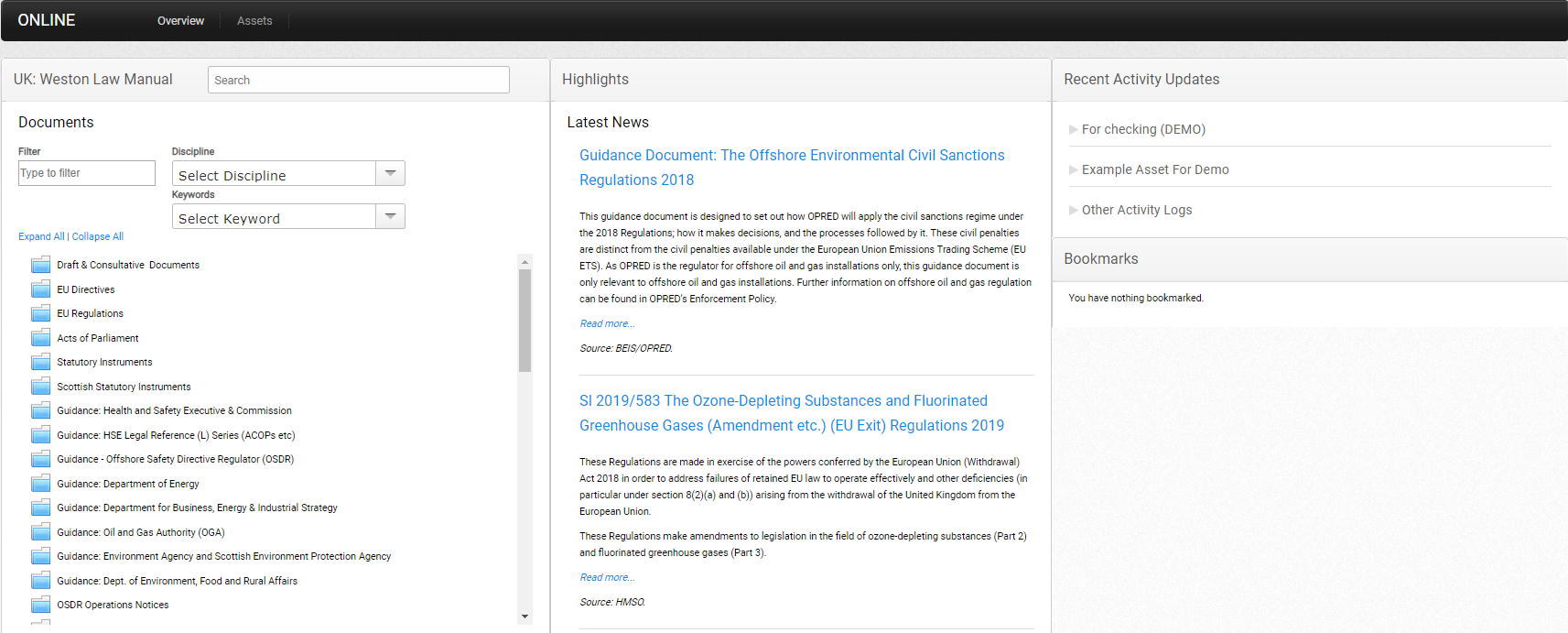The width and height of the screenshot is (1568, 633).
Task: Click Read more under the Offshore Sanctions article
Action: (x=607, y=323)
